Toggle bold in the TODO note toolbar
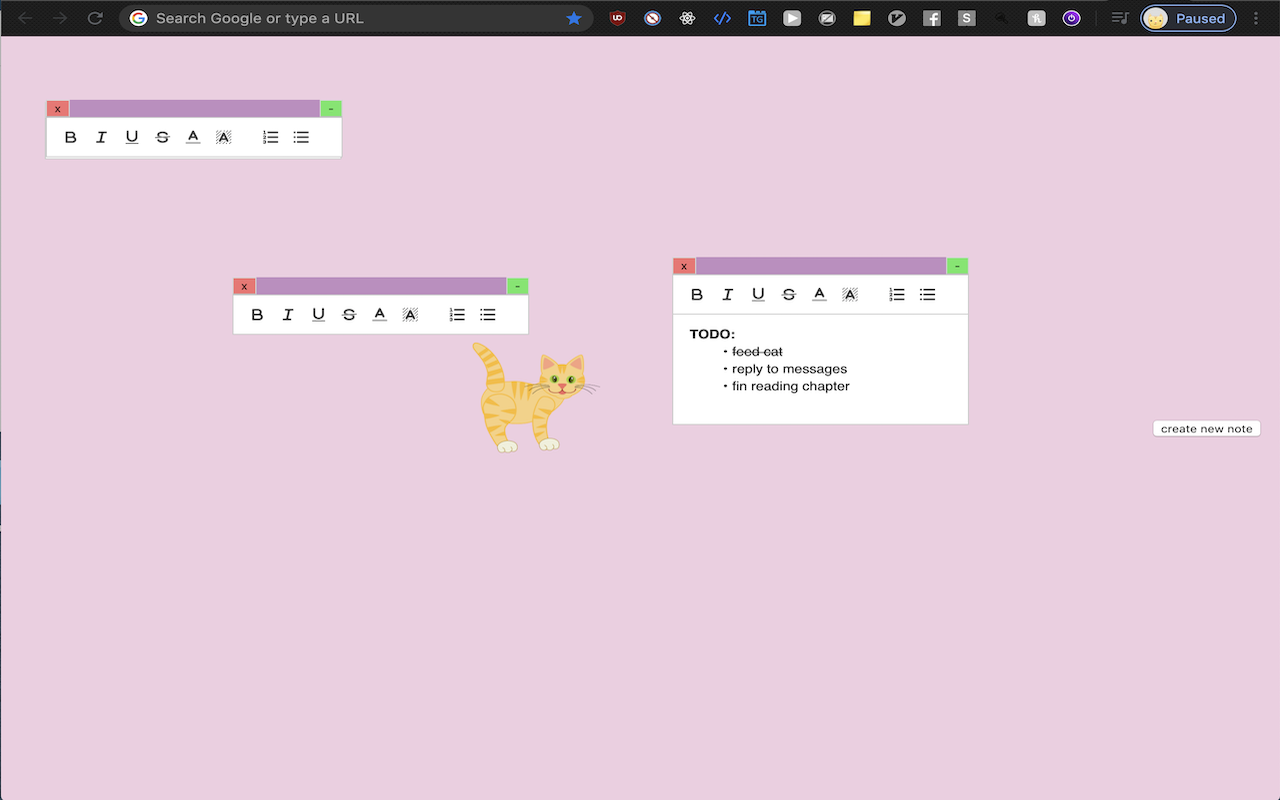The image size is (1280, 800). click(697, 294)
